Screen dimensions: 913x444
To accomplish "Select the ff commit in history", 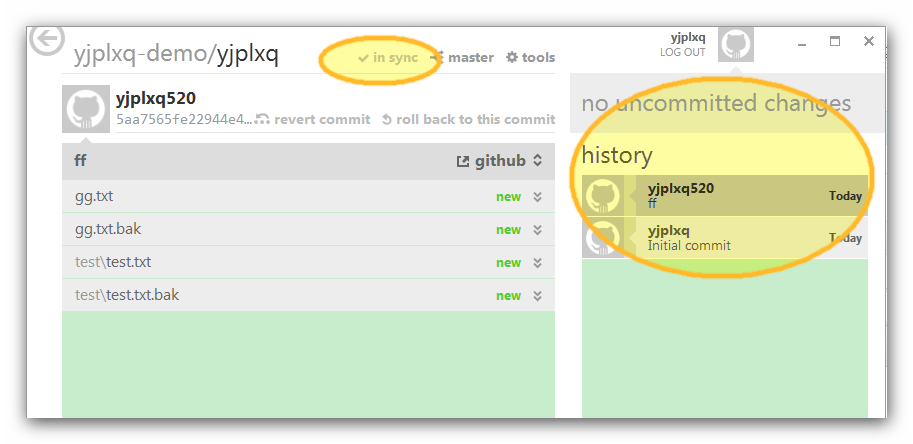I will [725, 196].
